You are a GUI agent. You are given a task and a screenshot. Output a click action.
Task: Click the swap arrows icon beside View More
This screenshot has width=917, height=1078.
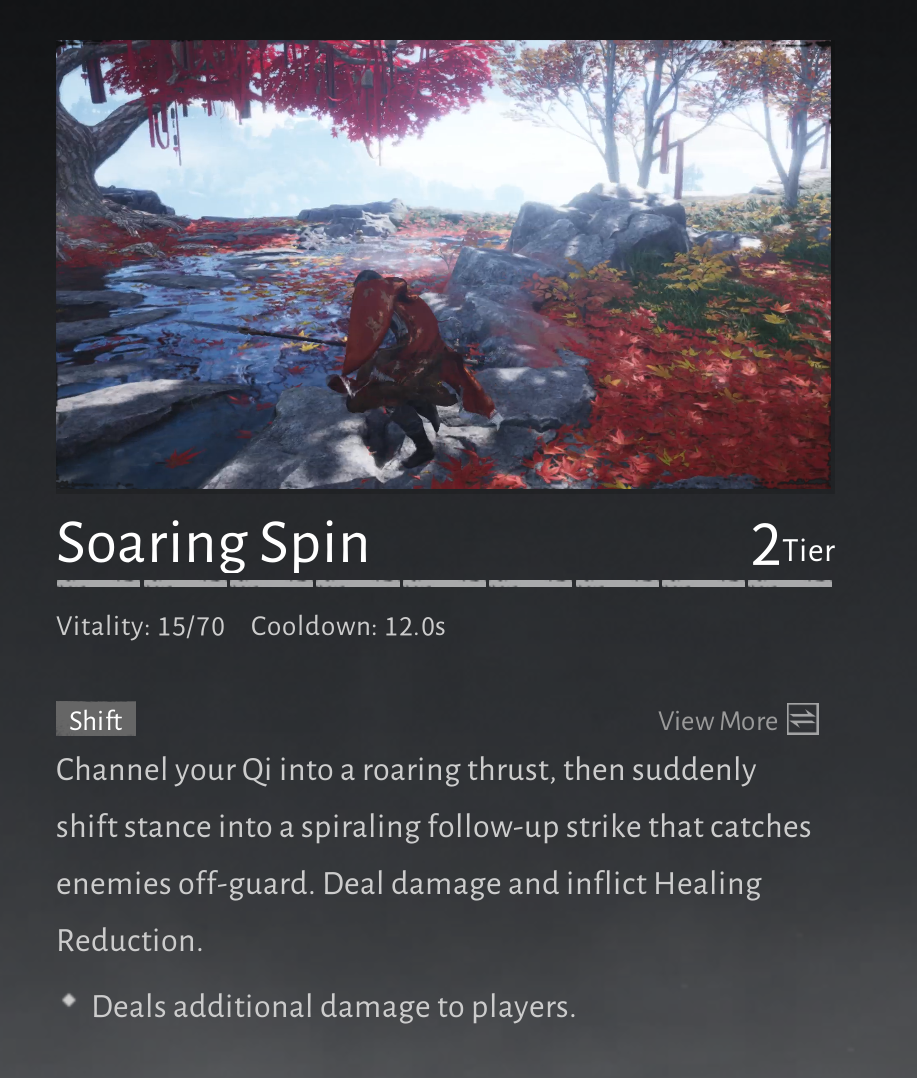[803, 719]
